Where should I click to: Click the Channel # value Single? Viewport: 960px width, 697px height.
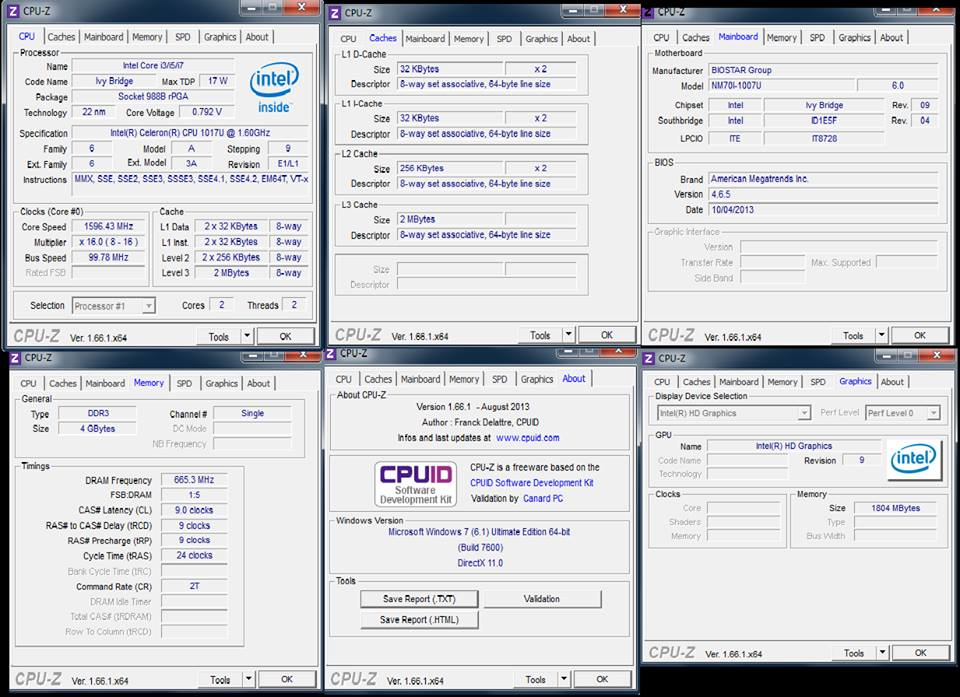tap(252, 413)
